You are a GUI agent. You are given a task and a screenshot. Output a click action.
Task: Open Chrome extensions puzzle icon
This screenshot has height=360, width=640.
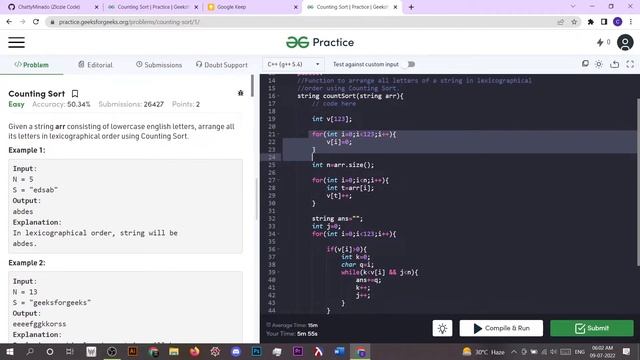[x=591, y=22]
